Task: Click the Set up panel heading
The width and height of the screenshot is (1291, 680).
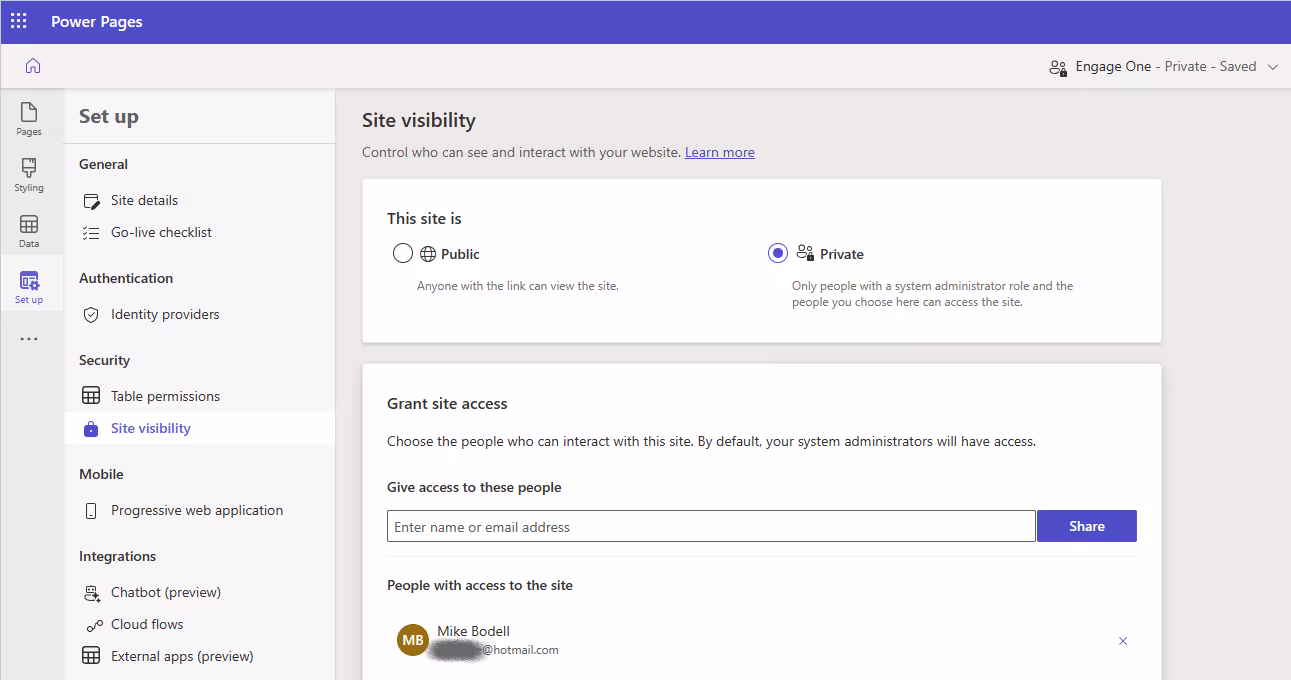Action: pyautogui.click(x=109, y=116)
